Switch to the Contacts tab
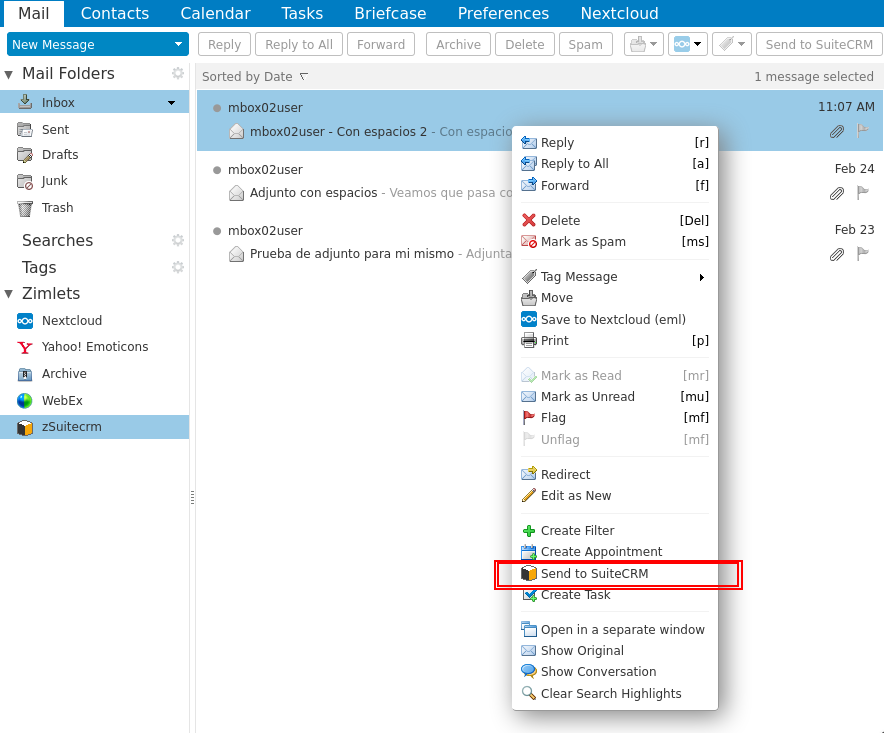This screenshot has height=733, width=884. click(114, 13)
